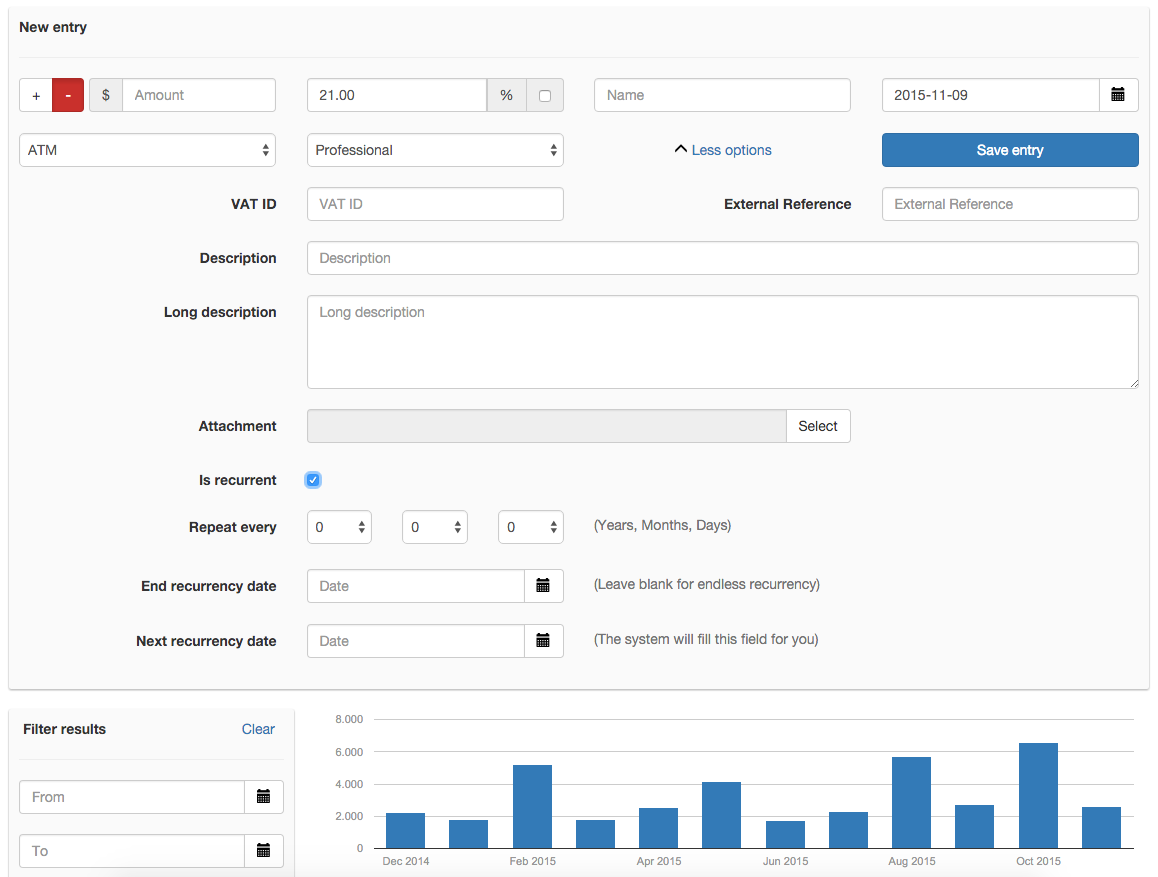Click the 'Long description' bold label

click(220, 312)
